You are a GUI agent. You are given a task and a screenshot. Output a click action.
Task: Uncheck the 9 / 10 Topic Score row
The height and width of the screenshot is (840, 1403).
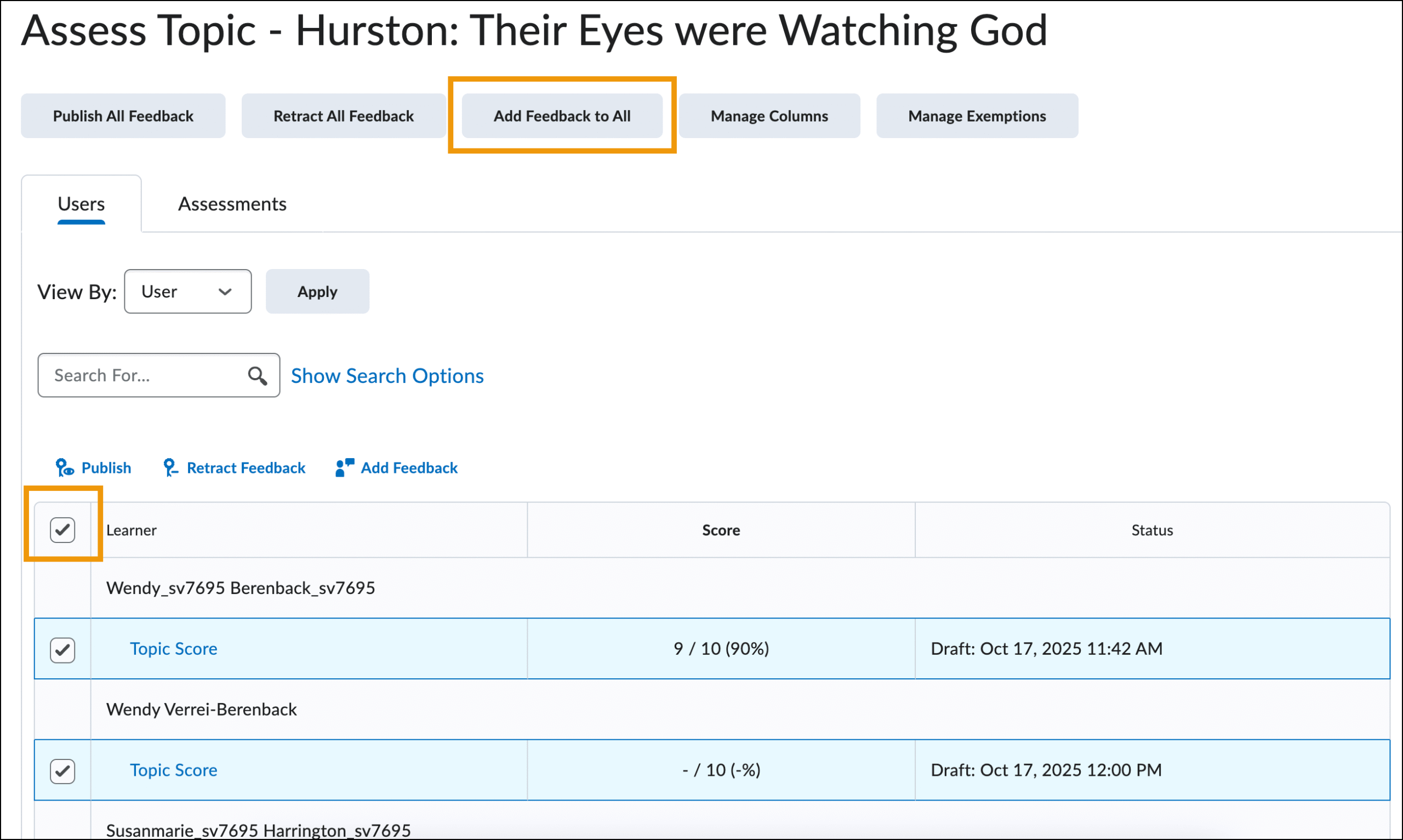coord(62,650)
